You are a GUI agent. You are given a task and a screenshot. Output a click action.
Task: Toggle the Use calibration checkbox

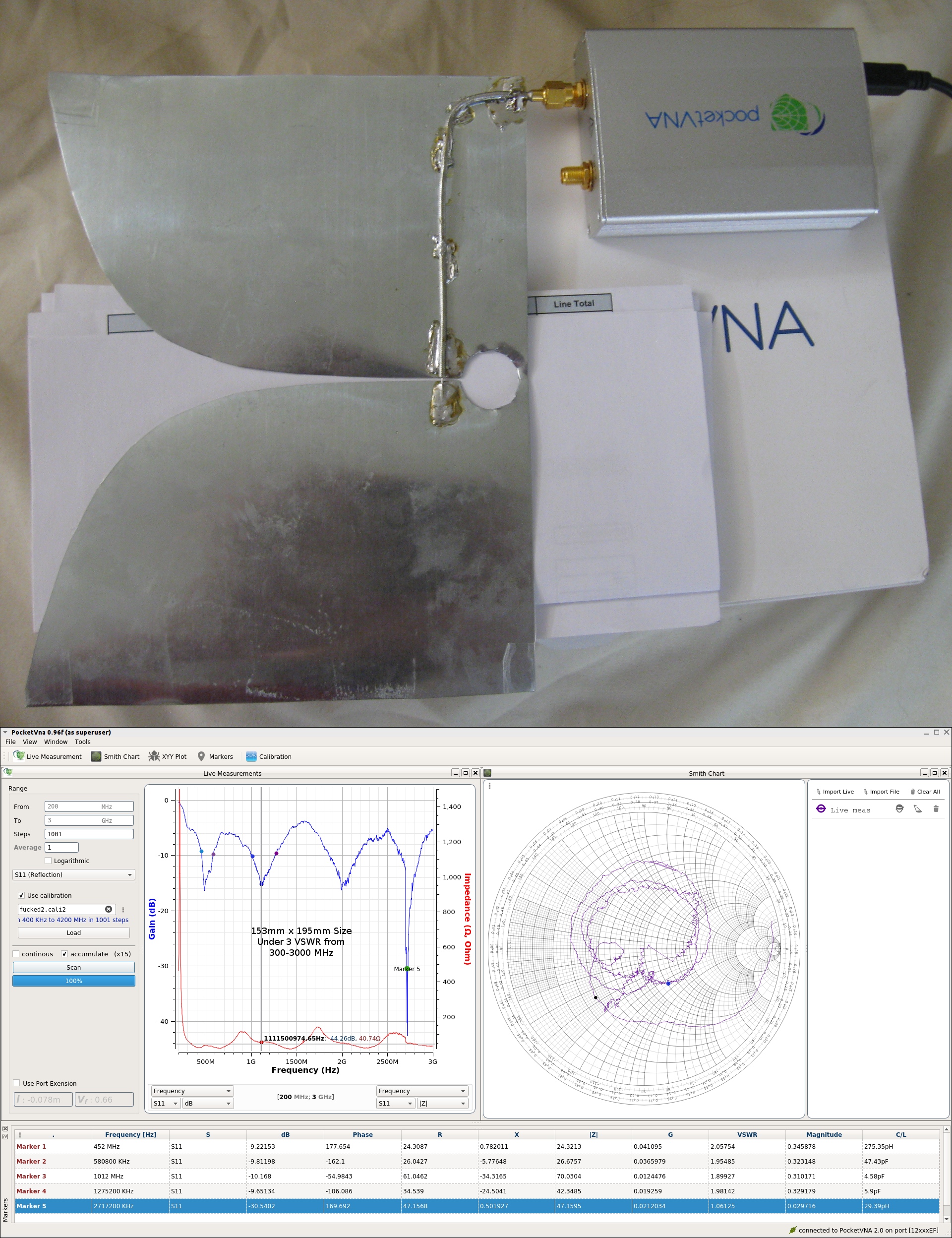[21, 895]
